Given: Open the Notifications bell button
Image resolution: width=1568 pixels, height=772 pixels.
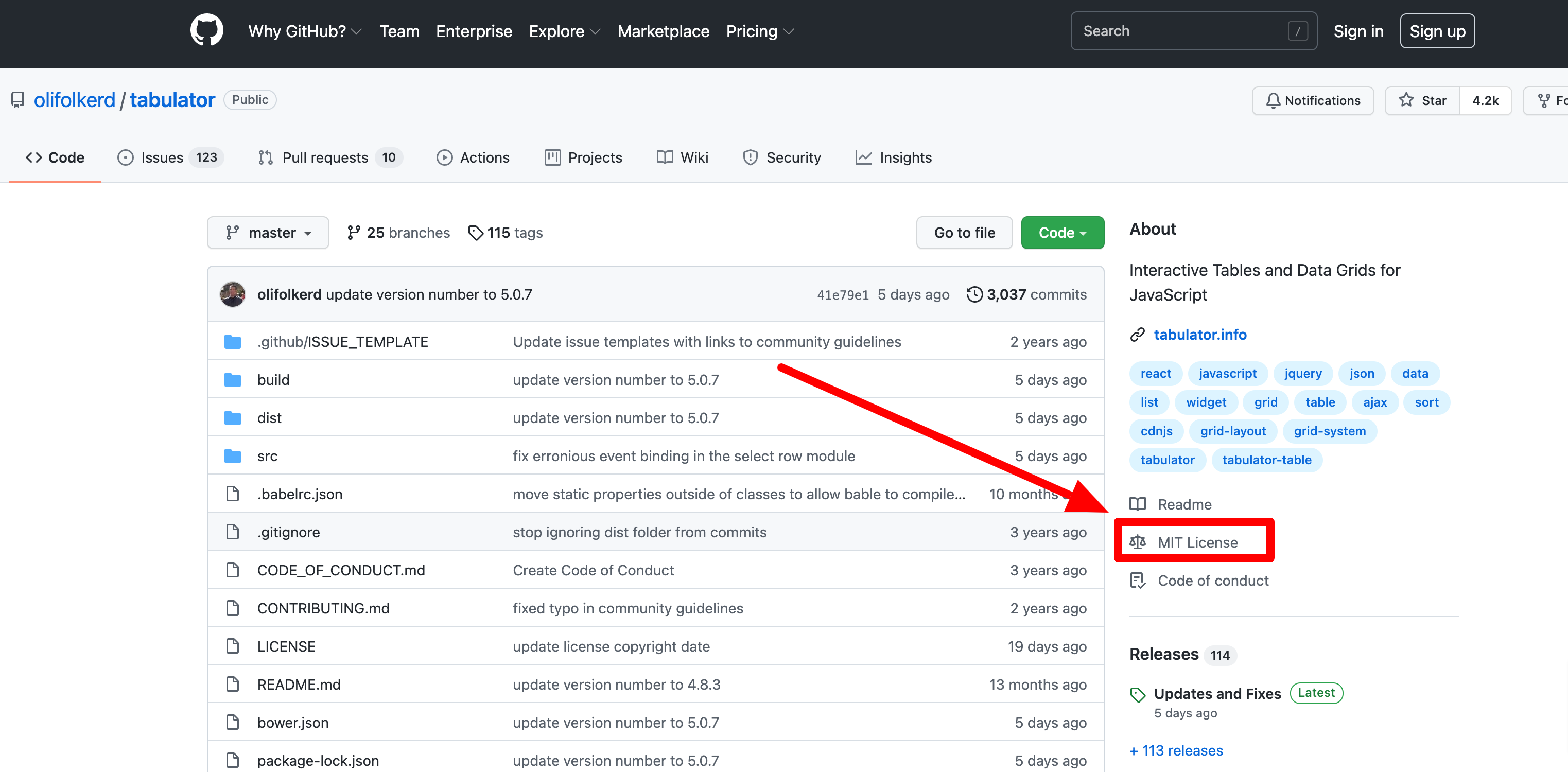Looking at the screenshot, I should click(x=1312, y=100).
